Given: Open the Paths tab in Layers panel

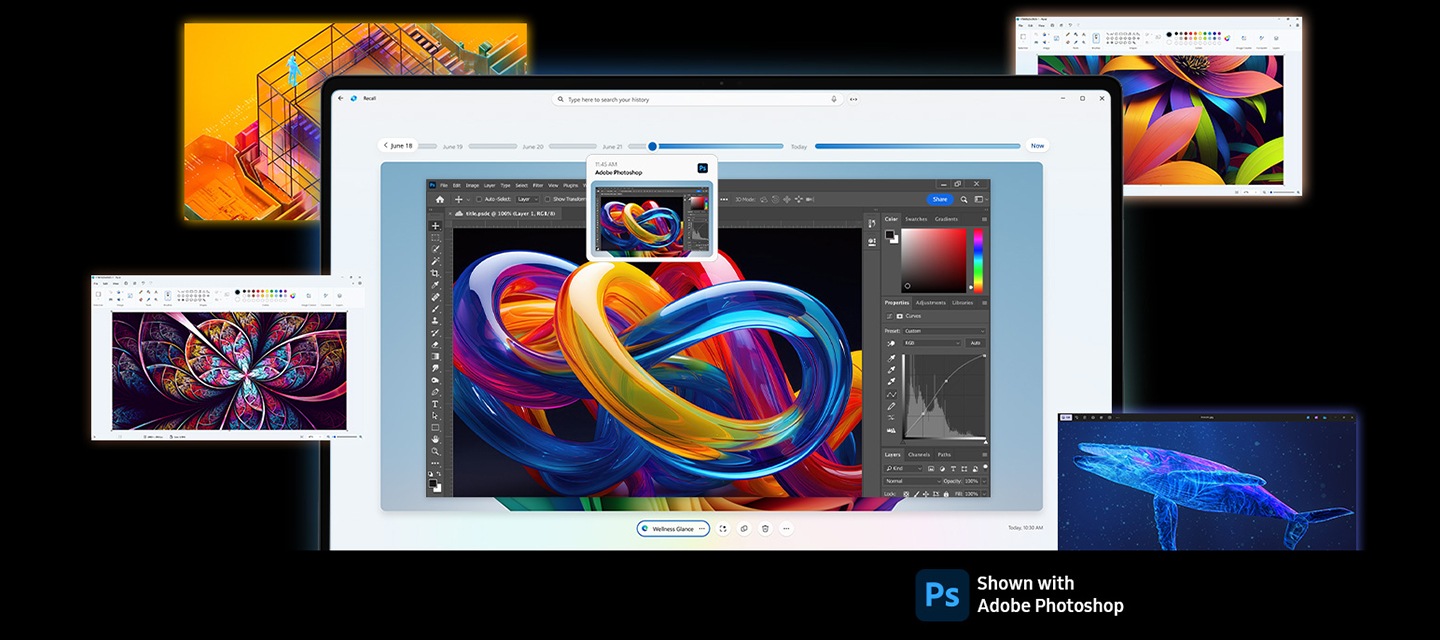Looking at the screenshot, I should coord(944,454).
